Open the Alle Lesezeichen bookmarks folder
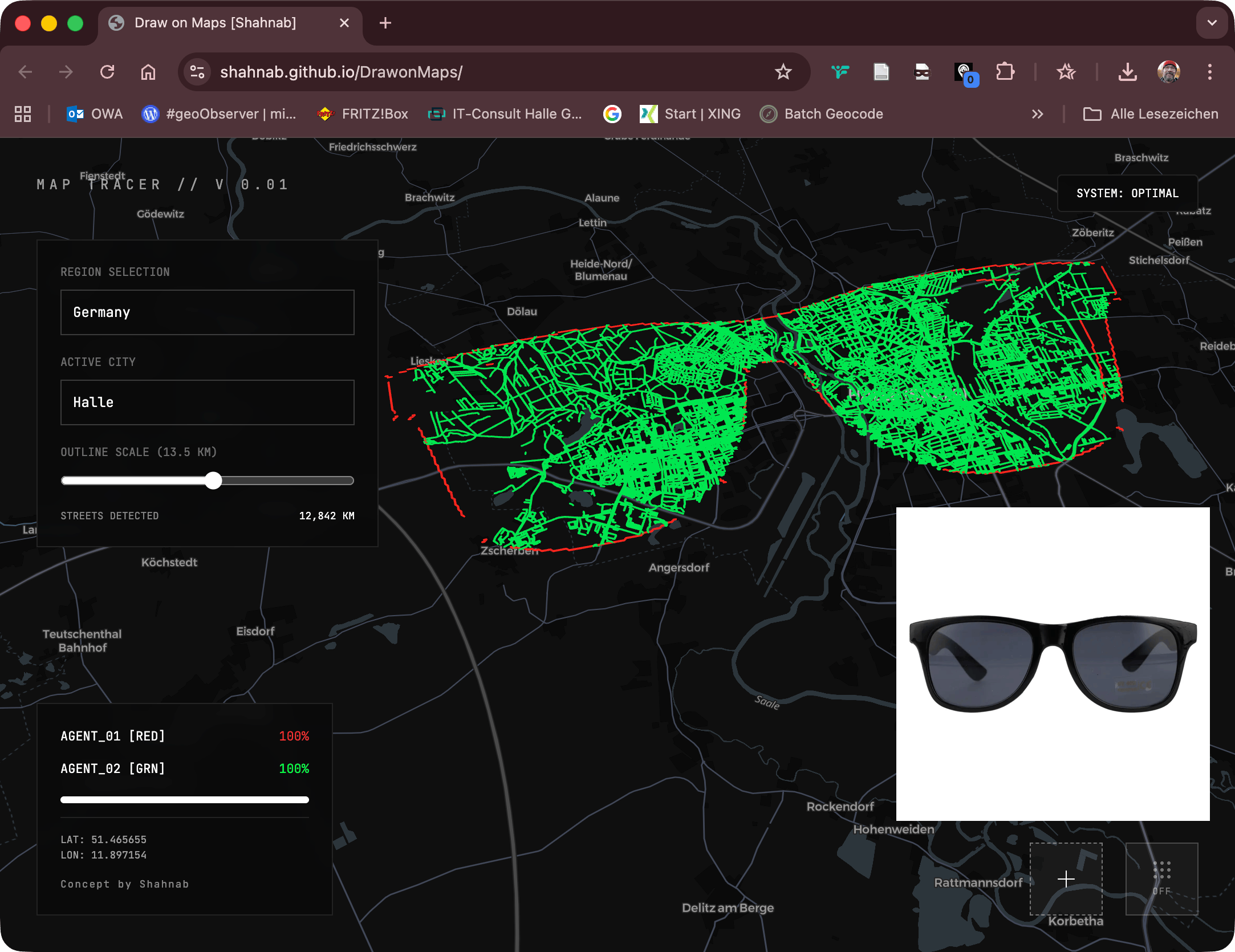This screenshot has height=952, width=1235. [x=1151, y=114]
